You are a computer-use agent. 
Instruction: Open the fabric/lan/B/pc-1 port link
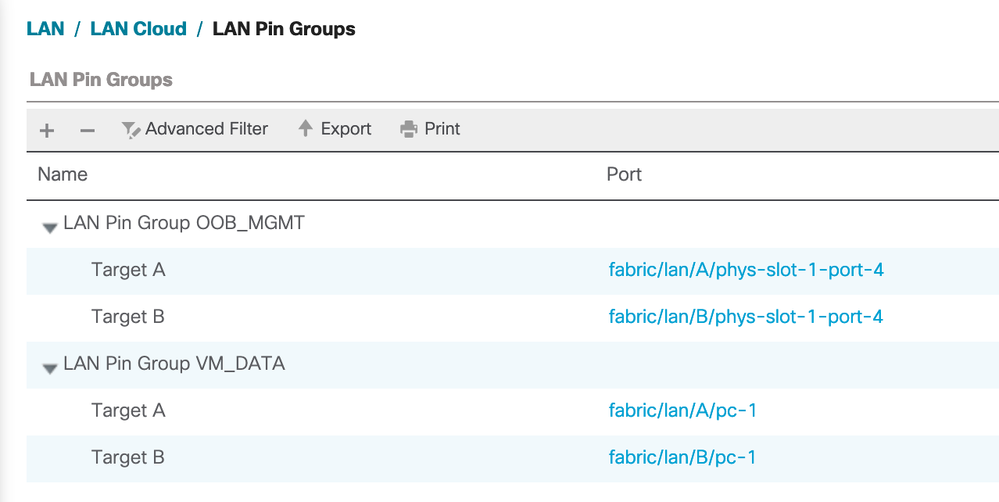click(682, 458)
